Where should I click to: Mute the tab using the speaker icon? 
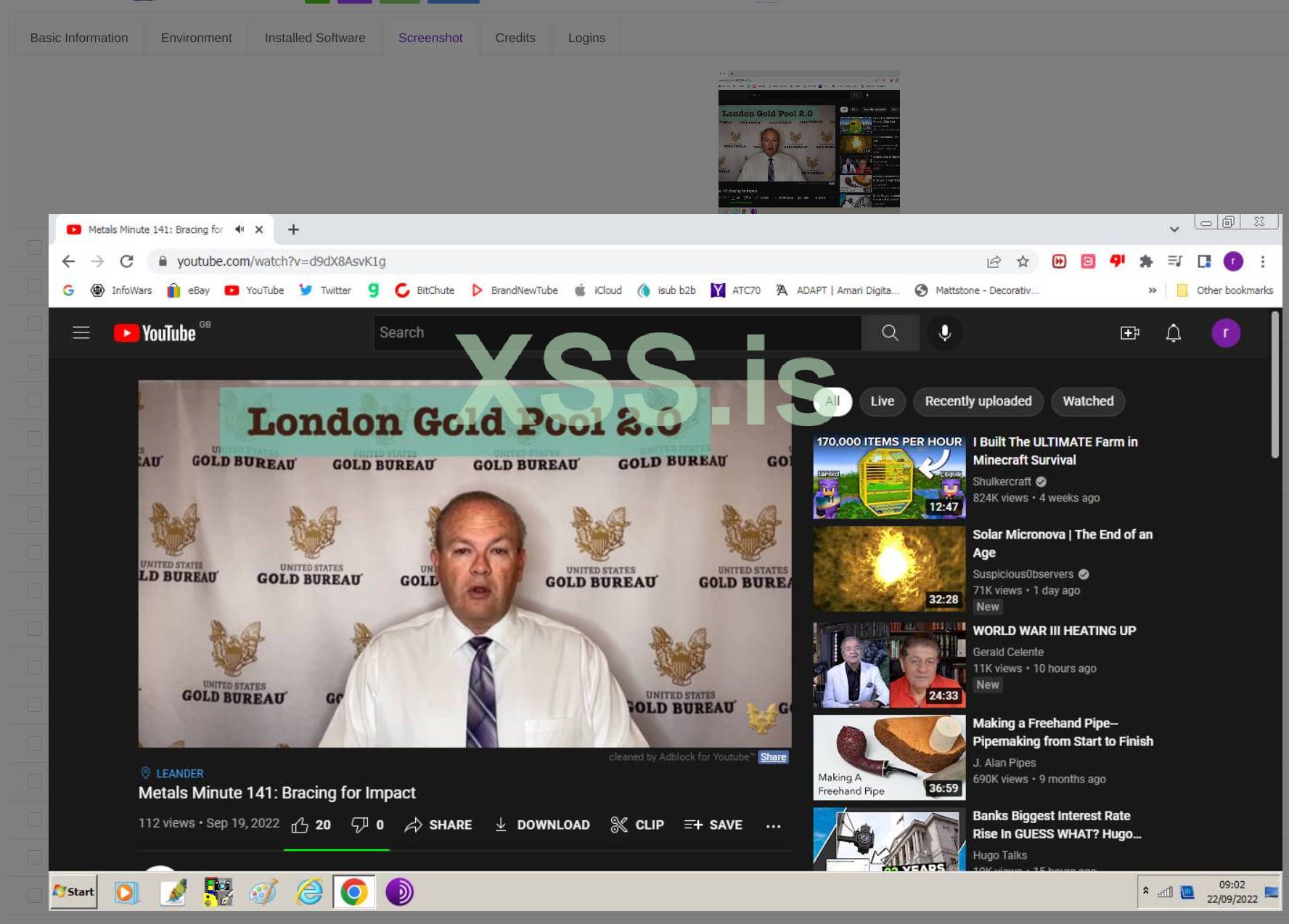click(x=240, y=229)
